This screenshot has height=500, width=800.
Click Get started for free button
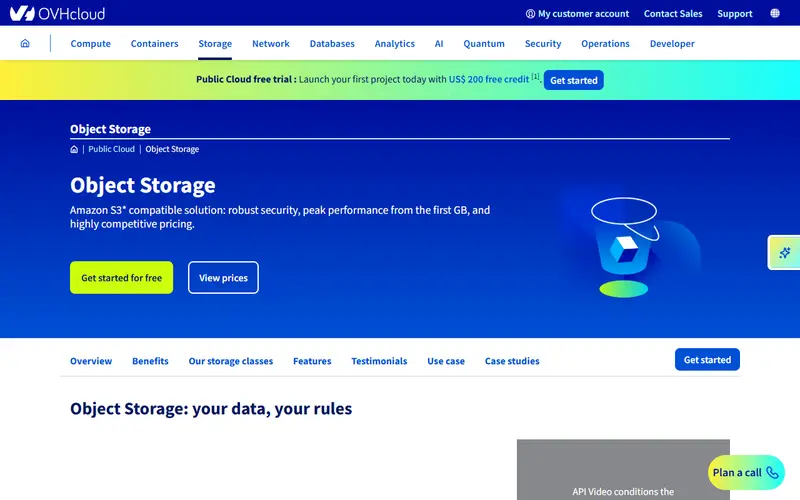[121, 278]
